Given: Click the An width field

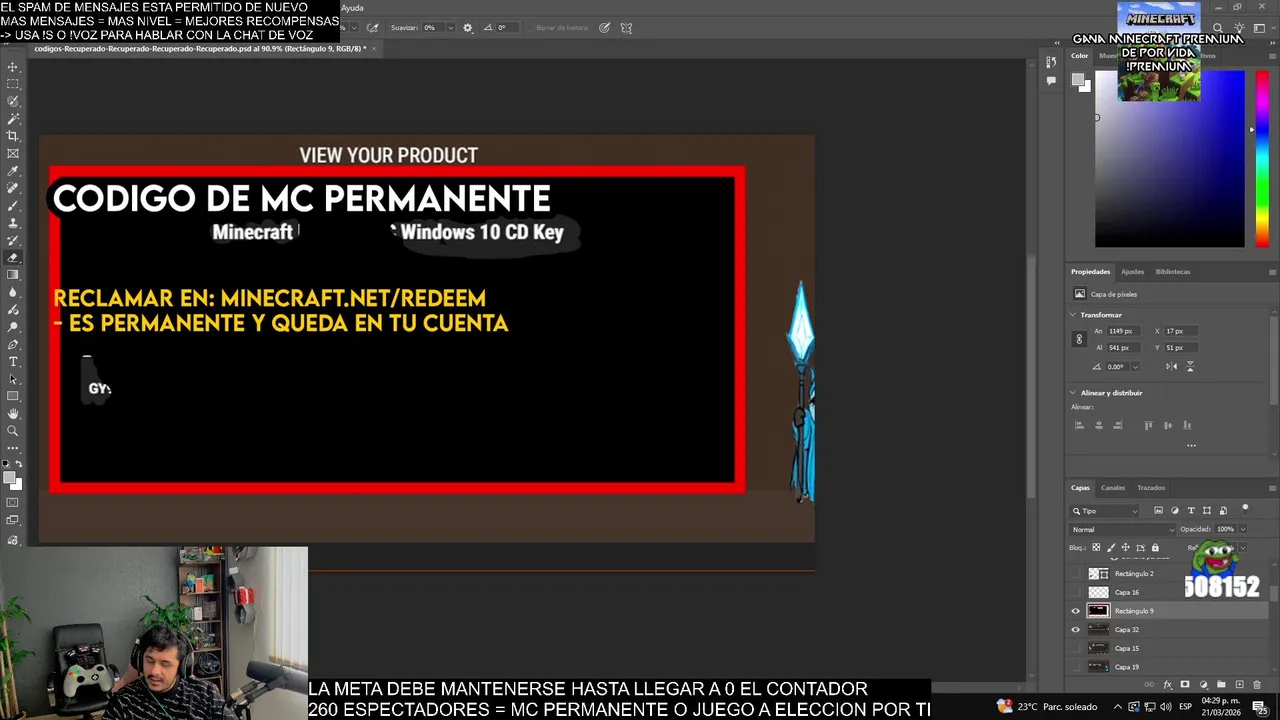Looking at the screenshot, I should pos(1124,331).
